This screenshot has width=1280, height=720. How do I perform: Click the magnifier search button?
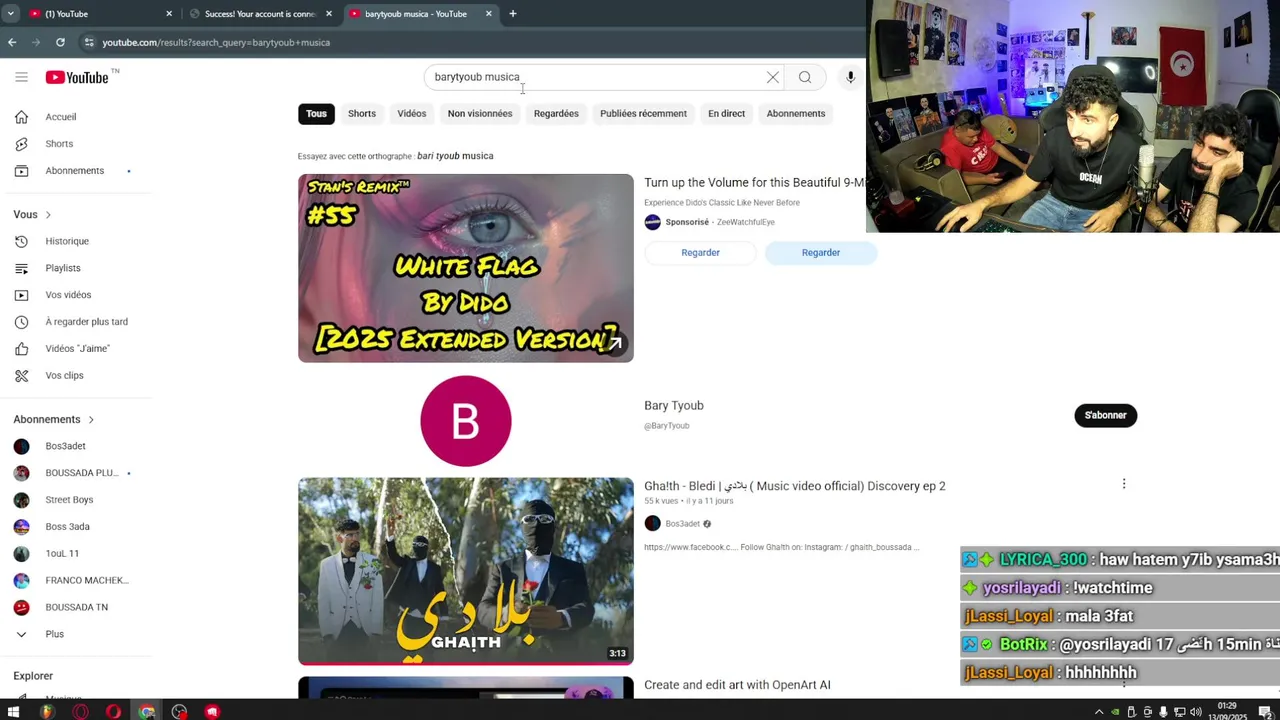point(805,77)
